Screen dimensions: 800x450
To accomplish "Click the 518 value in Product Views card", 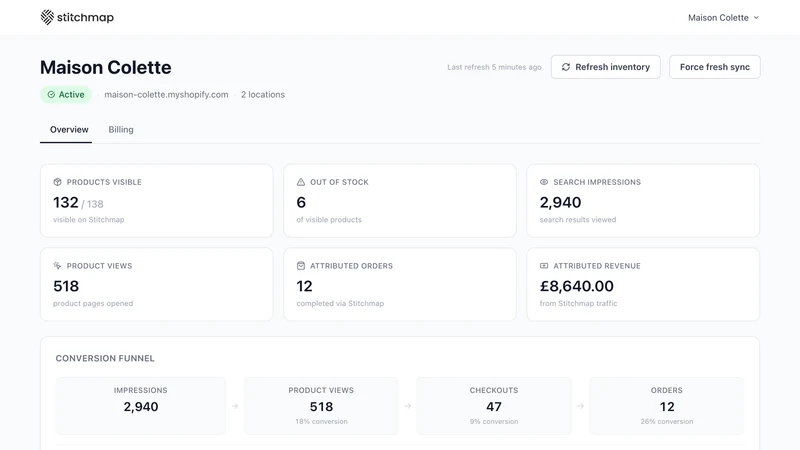I will pos(66,286).
